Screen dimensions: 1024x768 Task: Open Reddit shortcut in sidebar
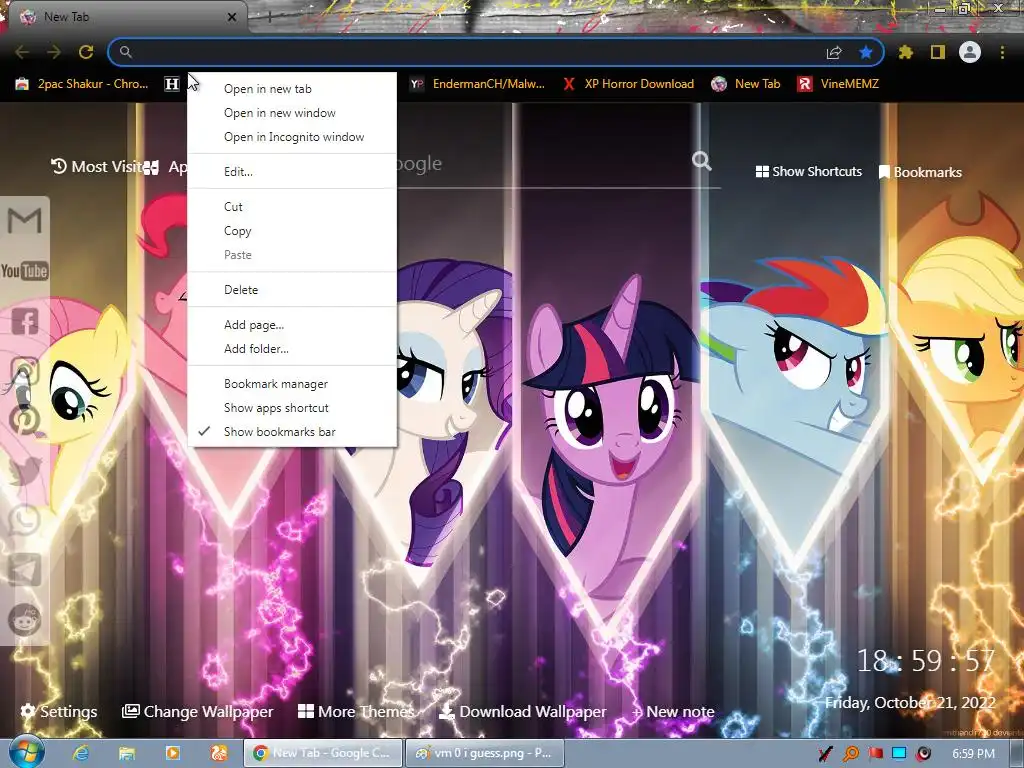25,619
